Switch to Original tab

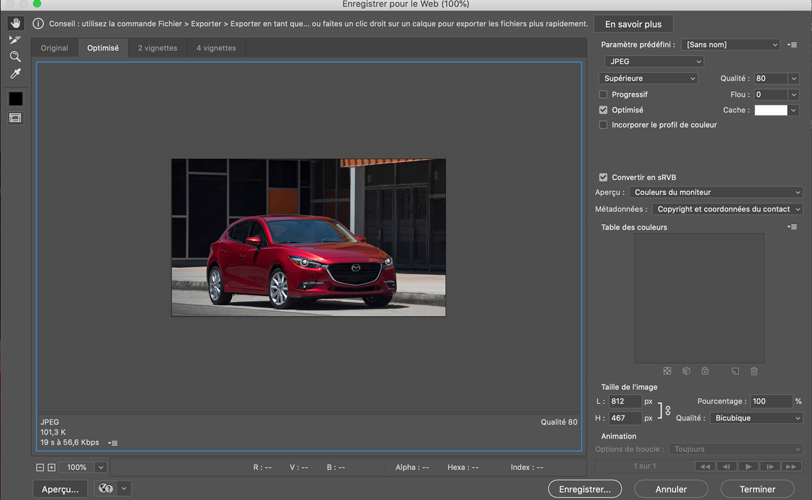pyautogui.click(x=54, y=48)
